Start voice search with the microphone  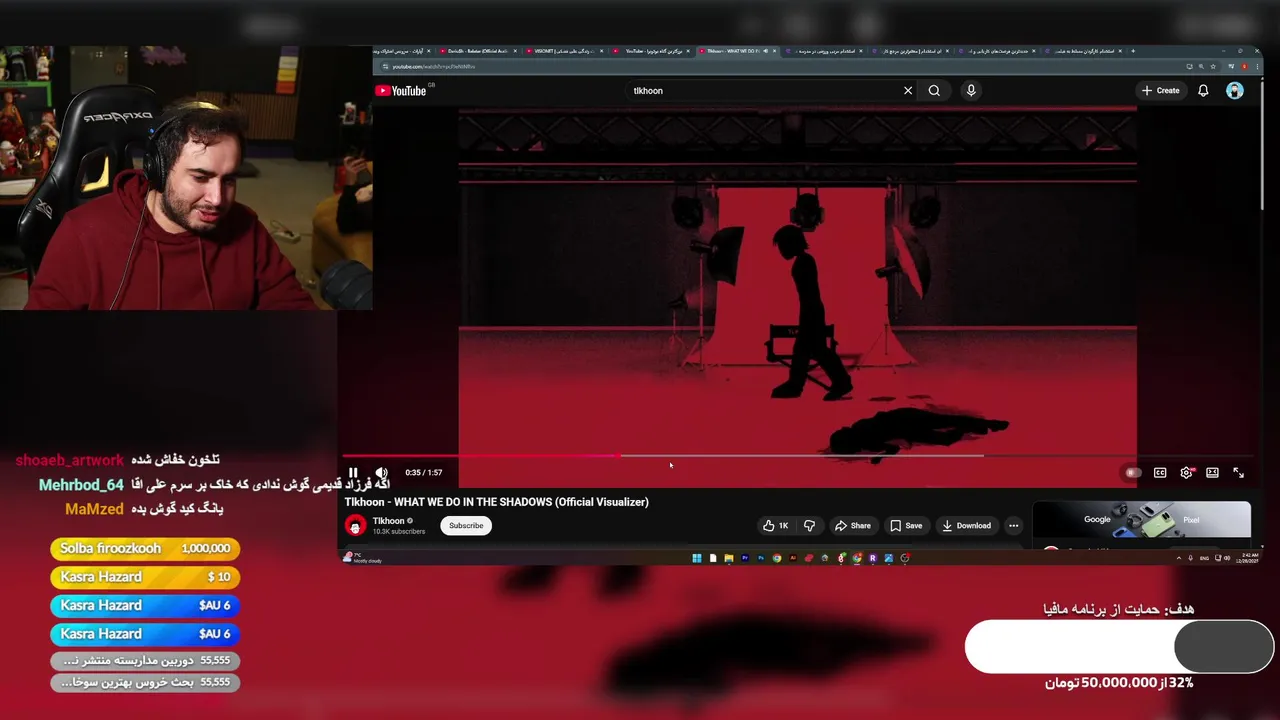click(971, 91)
